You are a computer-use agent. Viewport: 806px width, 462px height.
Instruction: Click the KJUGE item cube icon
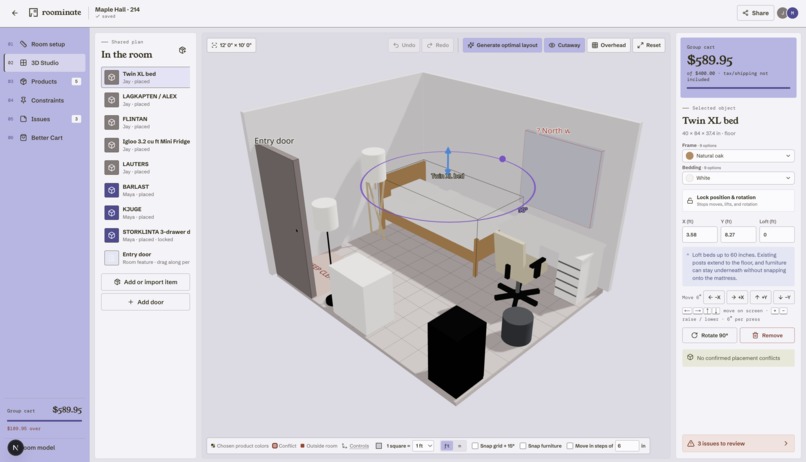point(112,213)
